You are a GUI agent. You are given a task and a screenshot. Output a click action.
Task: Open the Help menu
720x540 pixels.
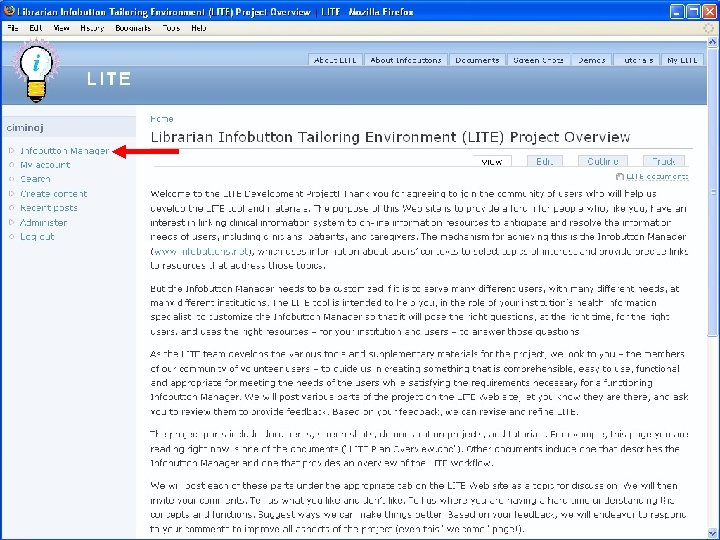[x=198, y=28]
